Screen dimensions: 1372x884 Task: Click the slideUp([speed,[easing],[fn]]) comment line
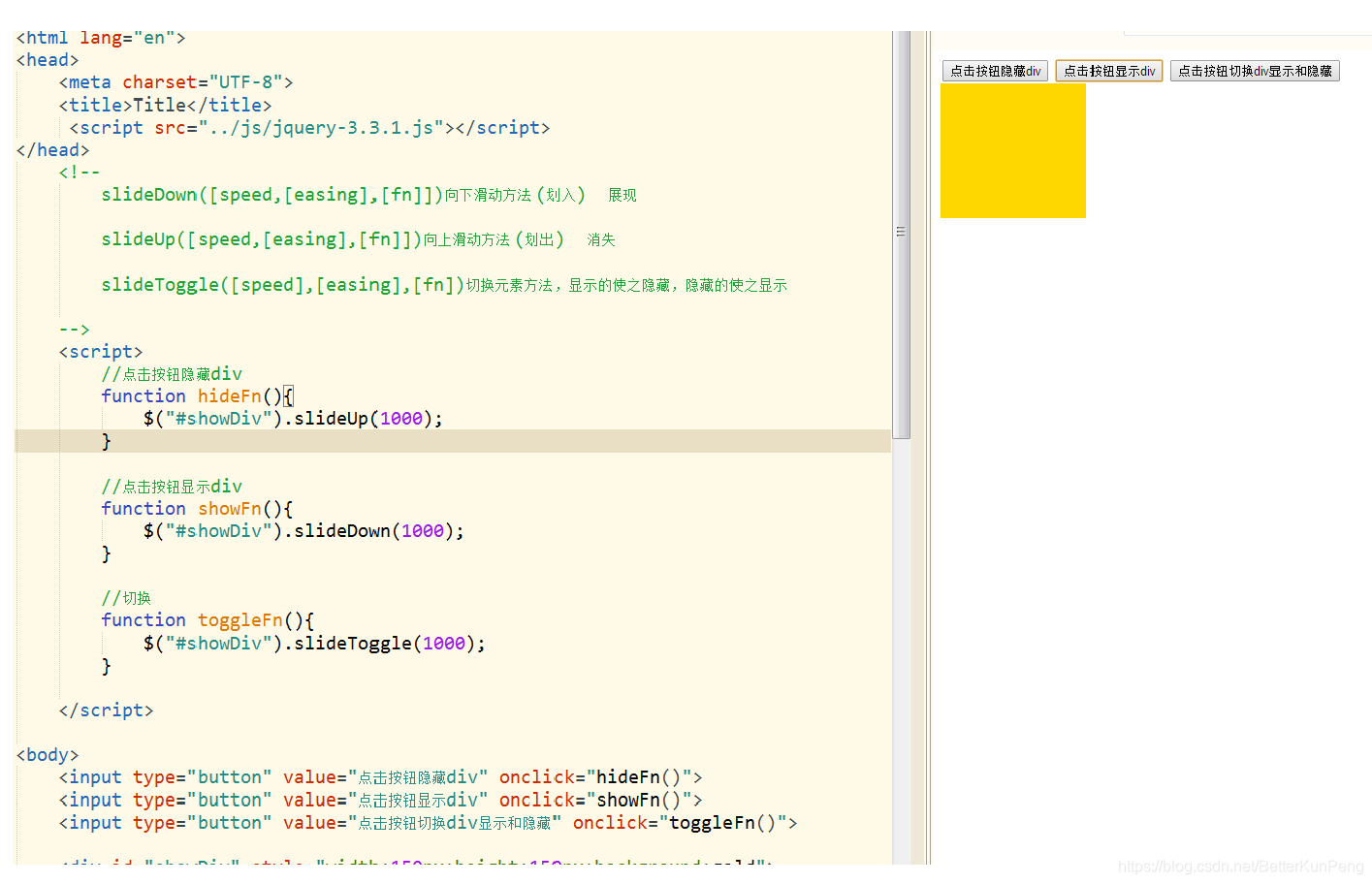(358, 239)
